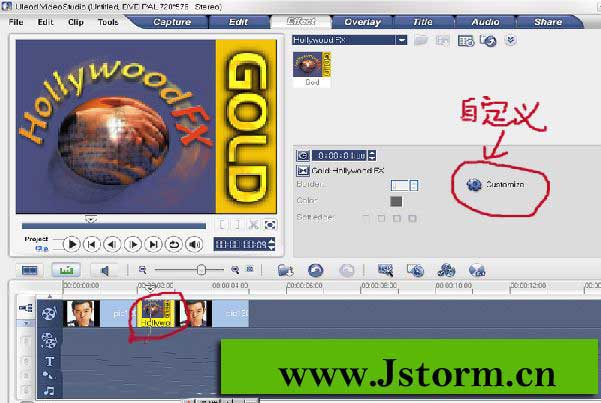Switch preview mode to Clip
Viewport: 601px width, 403px height.
(42, 248)
